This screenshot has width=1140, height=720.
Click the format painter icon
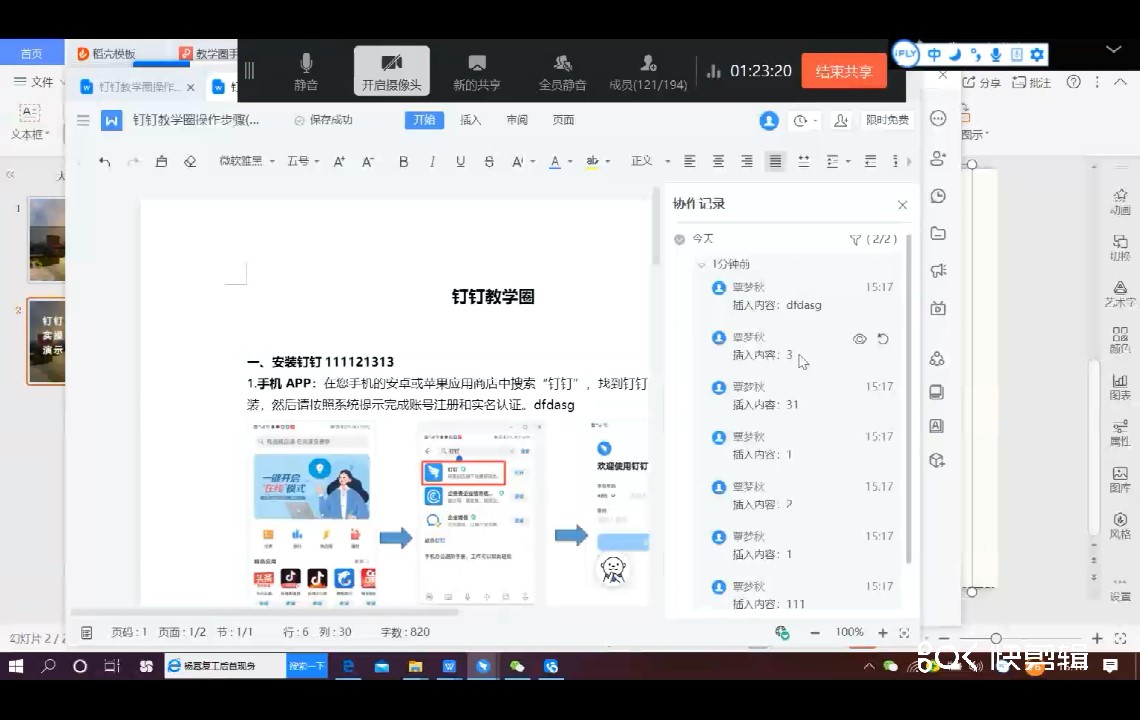coord(161,162)
